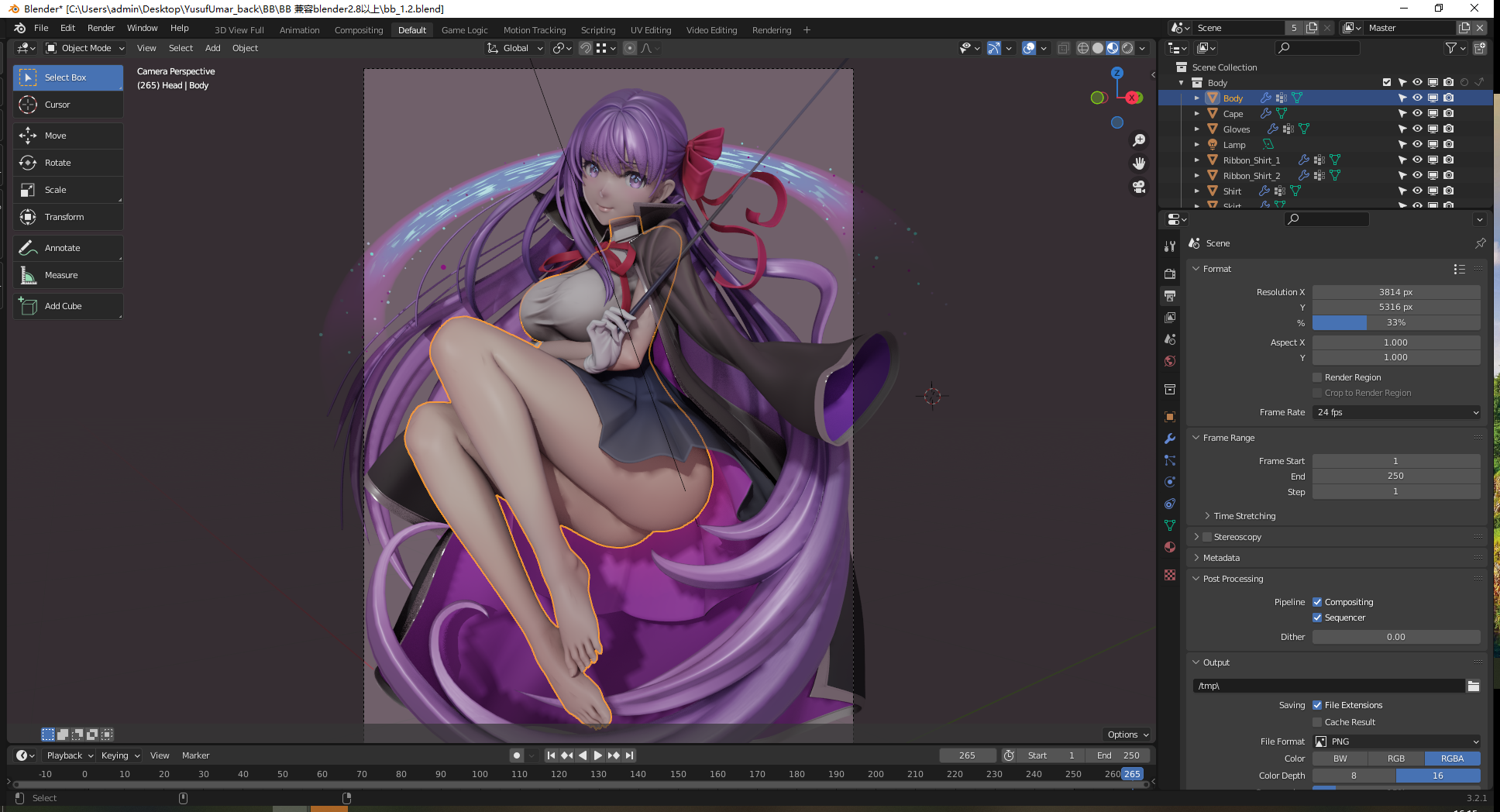Viewport: 1500px width, 812px height.
Task: Click the zoom magnifier viewport icon
Action: [x=1139, y=140]
